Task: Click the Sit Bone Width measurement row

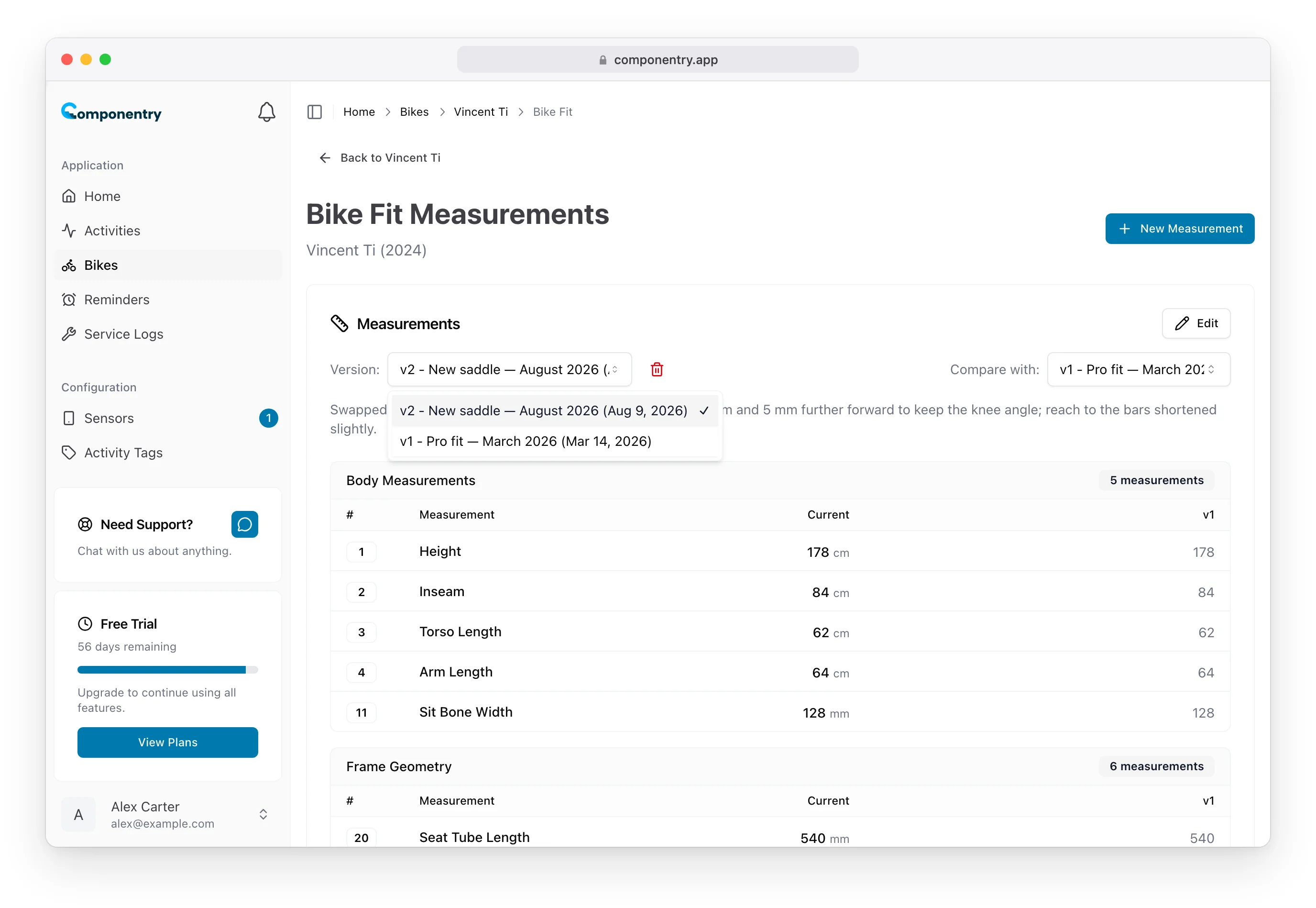Action: point(780,712)
